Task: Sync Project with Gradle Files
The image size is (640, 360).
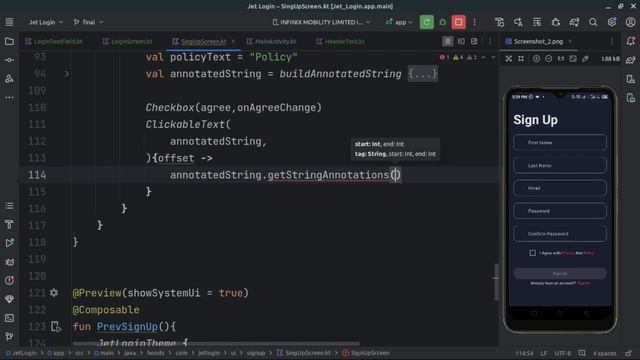Action: click(574, 22)
